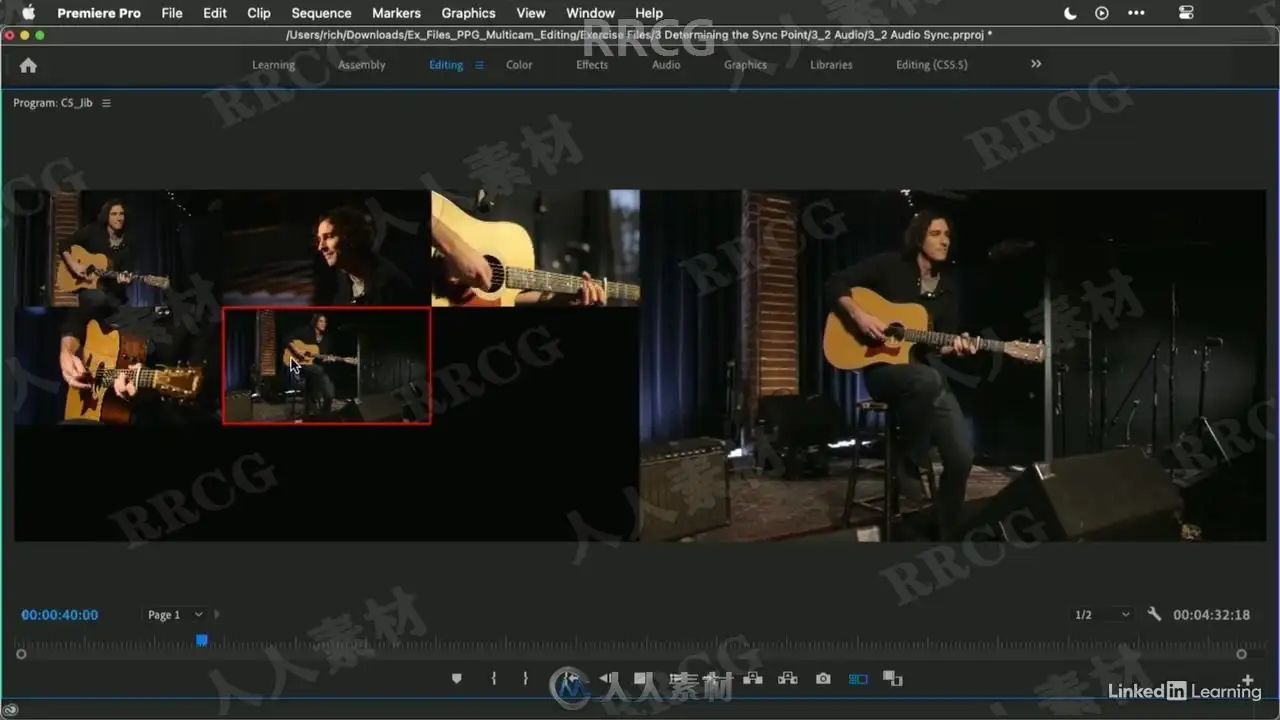Image resolution: width=1280 pixels, height=720 pixels.
Task: Click the Do Not Disturb moon icon
Action: coord(1071,13)
